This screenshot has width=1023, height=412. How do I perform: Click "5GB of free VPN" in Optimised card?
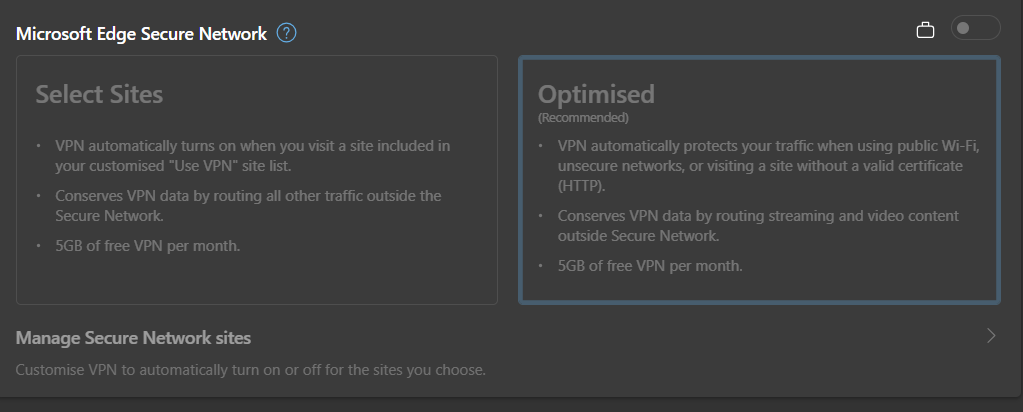(x=650, y=266)
